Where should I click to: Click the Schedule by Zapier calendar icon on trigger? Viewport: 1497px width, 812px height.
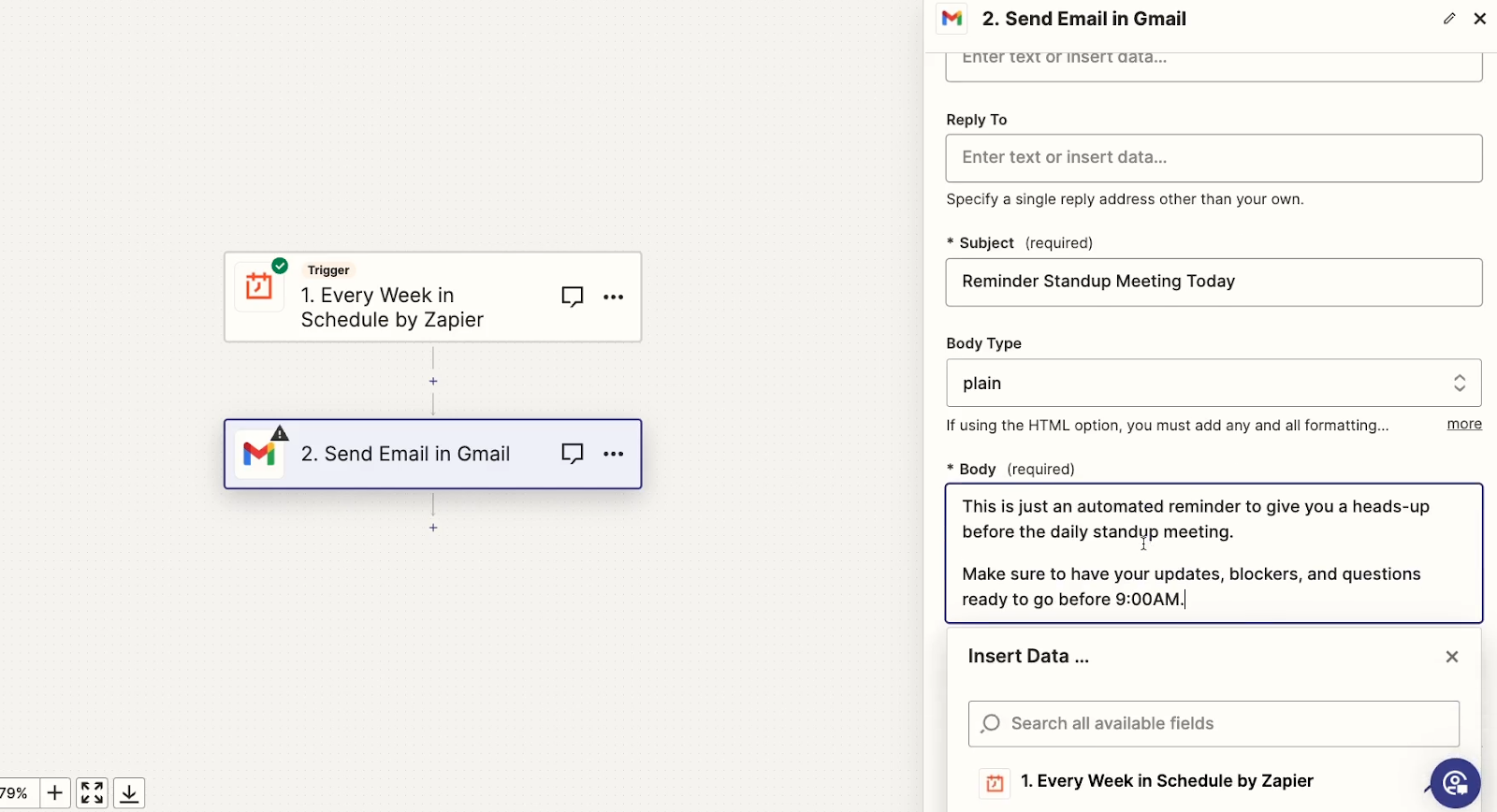[x=259, y=287]
